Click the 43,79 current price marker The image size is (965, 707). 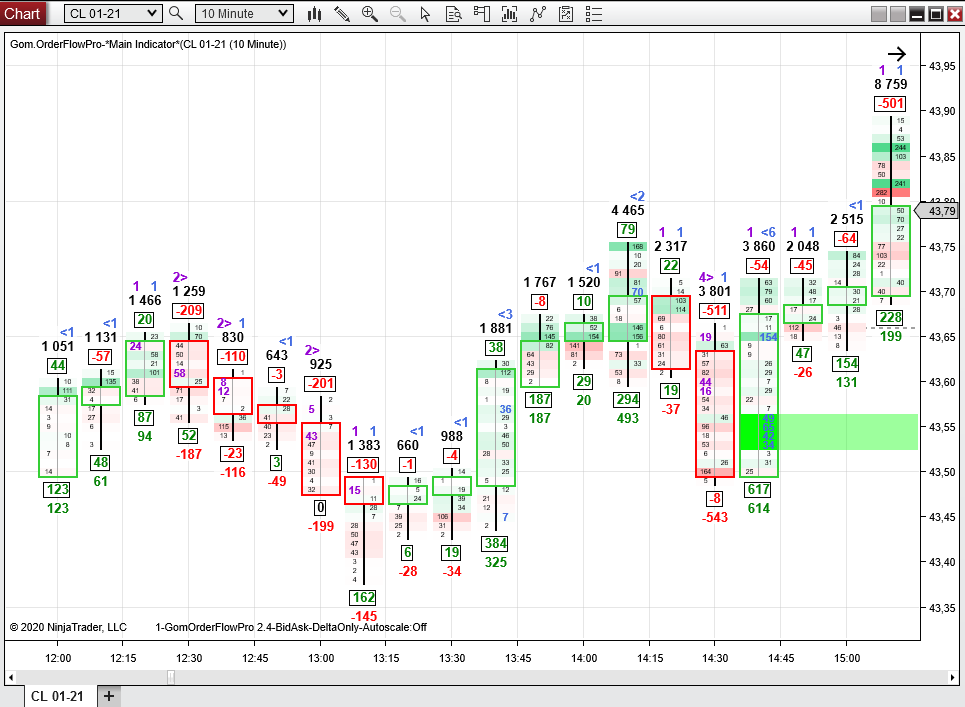pos(939,211)
